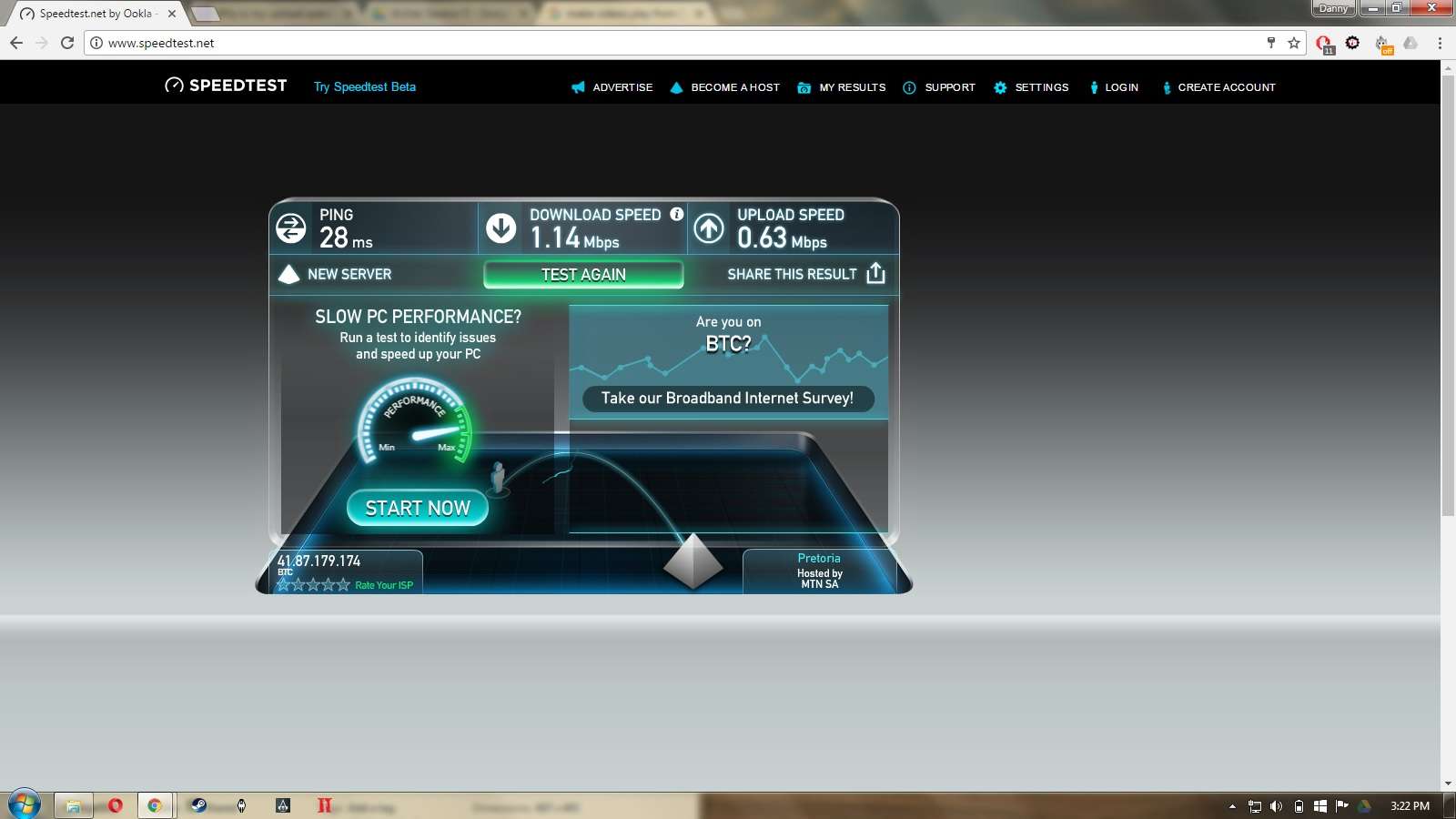
Task: Click the Speedtest logo
Action: tap(226, 86)
